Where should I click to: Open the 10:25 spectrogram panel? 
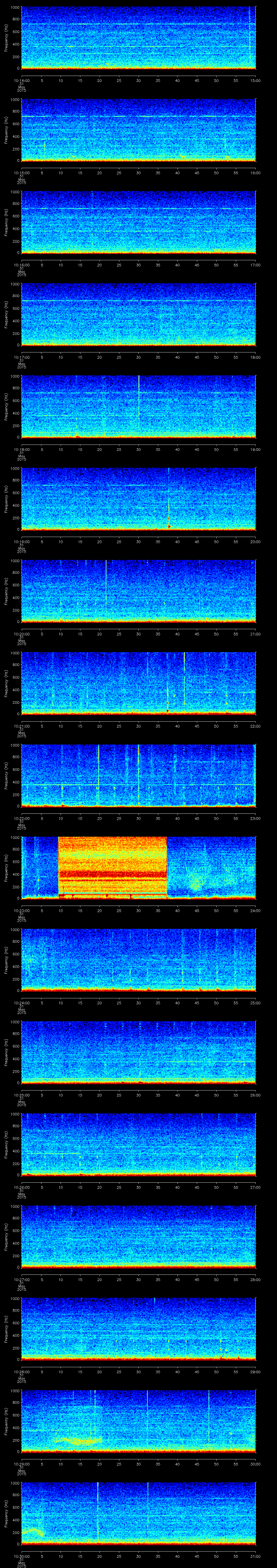(138, 1052)
